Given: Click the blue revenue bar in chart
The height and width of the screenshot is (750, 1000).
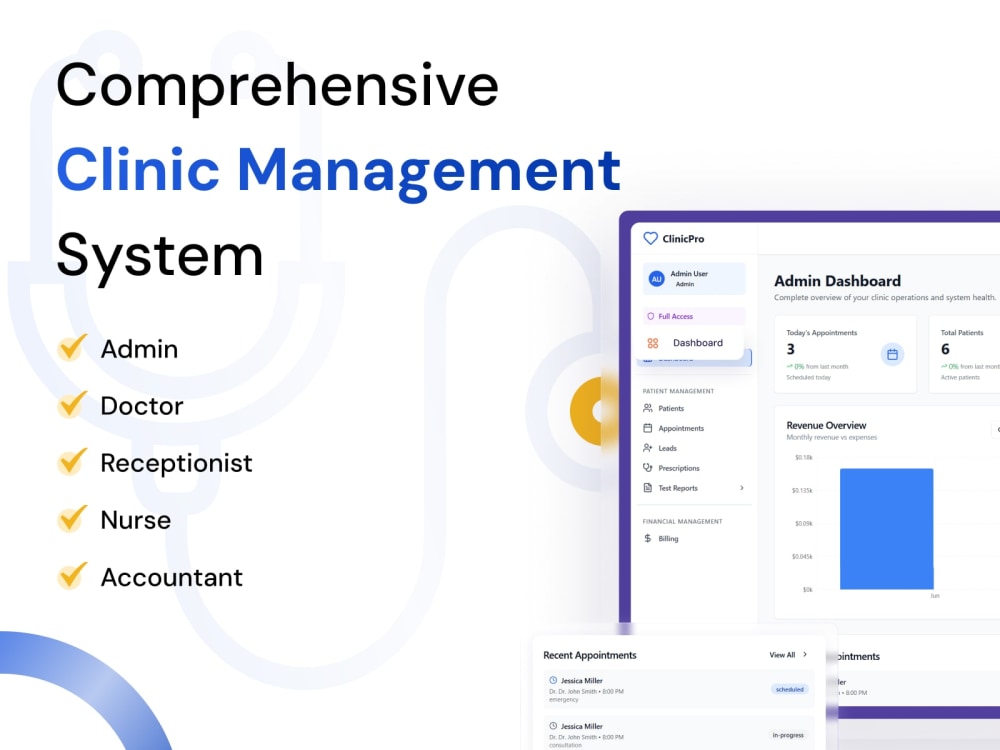Looking at the screenshot, I should point(886,529).
